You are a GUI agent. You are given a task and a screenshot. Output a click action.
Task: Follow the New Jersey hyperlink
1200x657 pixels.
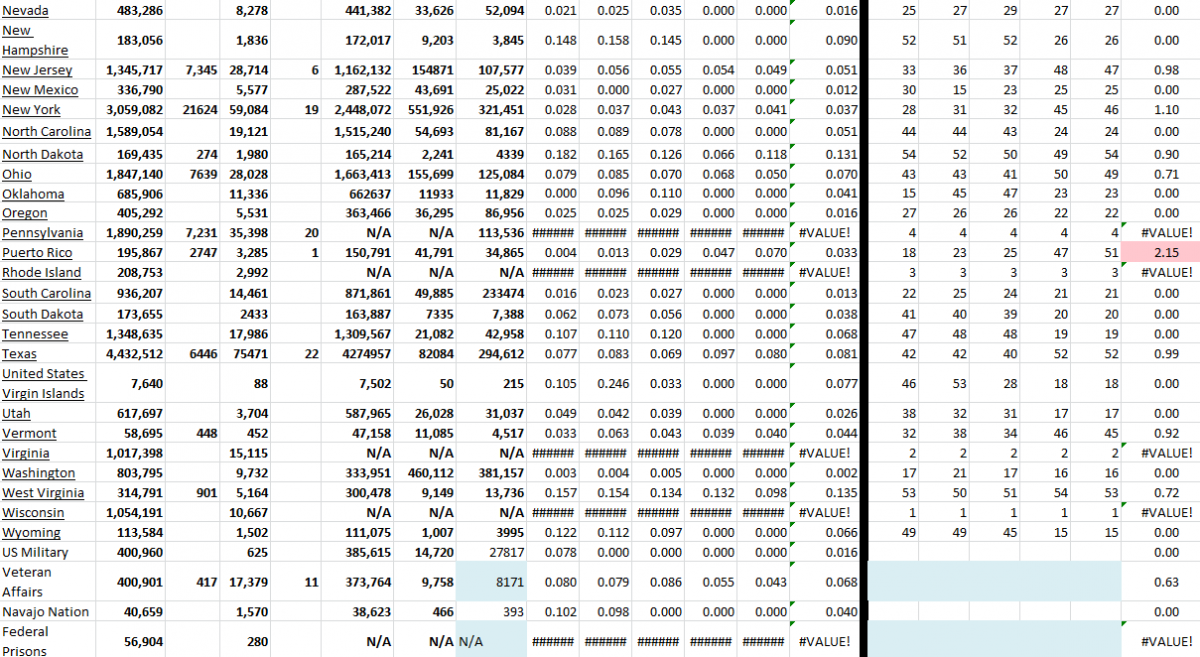click(37, 70)
